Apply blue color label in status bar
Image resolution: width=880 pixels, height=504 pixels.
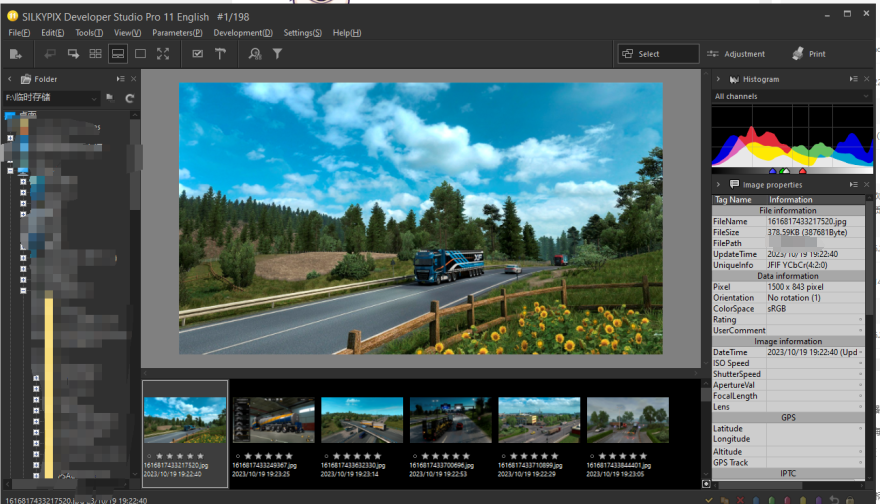(x=756, y=500)
